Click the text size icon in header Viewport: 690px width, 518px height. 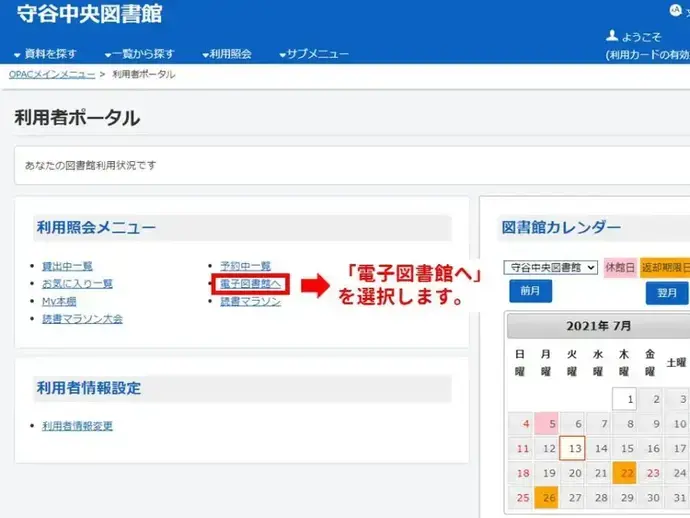click(x=675, y=10)
